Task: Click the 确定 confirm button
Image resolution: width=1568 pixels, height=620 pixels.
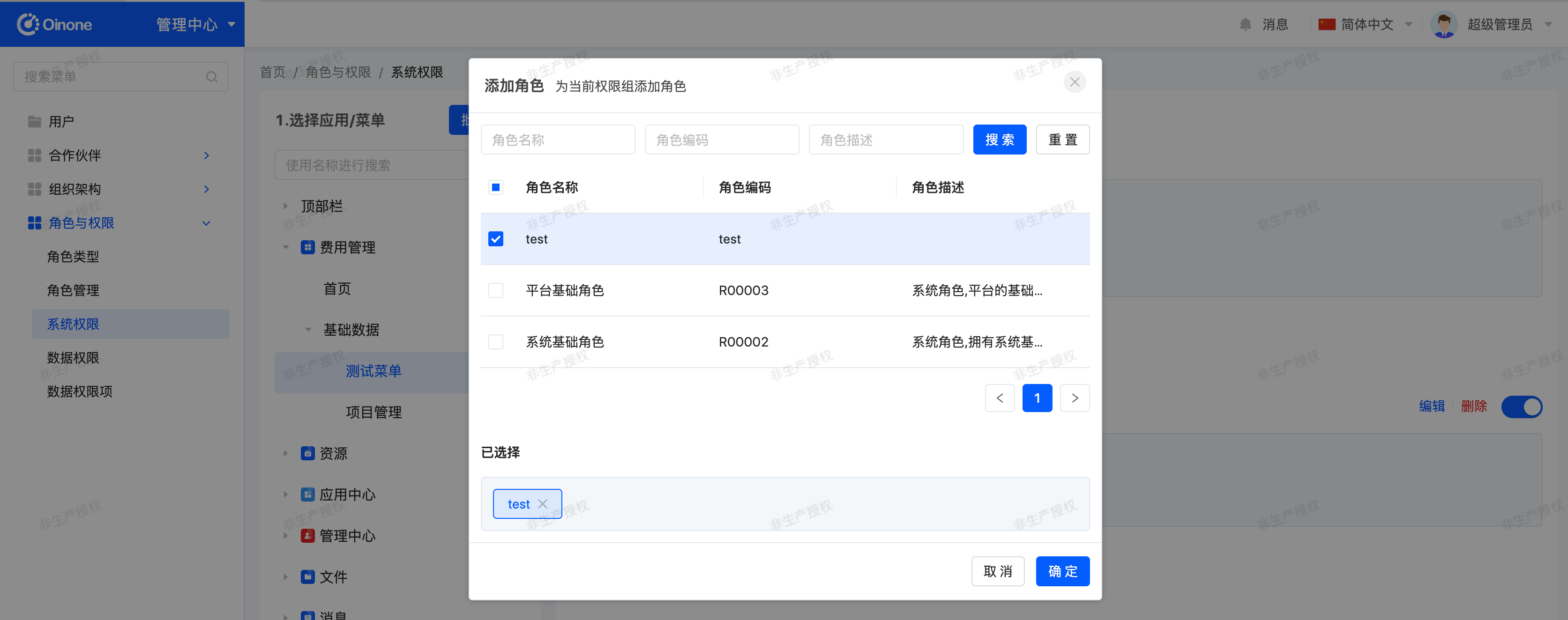Action: coord(1062,571)
